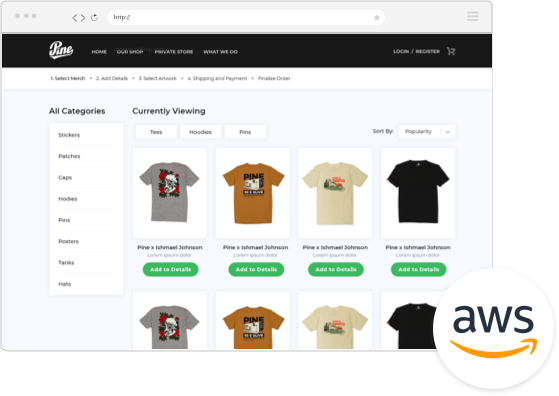Click product title under the cream tee
Viewport: 559px width, 396px height.
(x=335, y=247)
